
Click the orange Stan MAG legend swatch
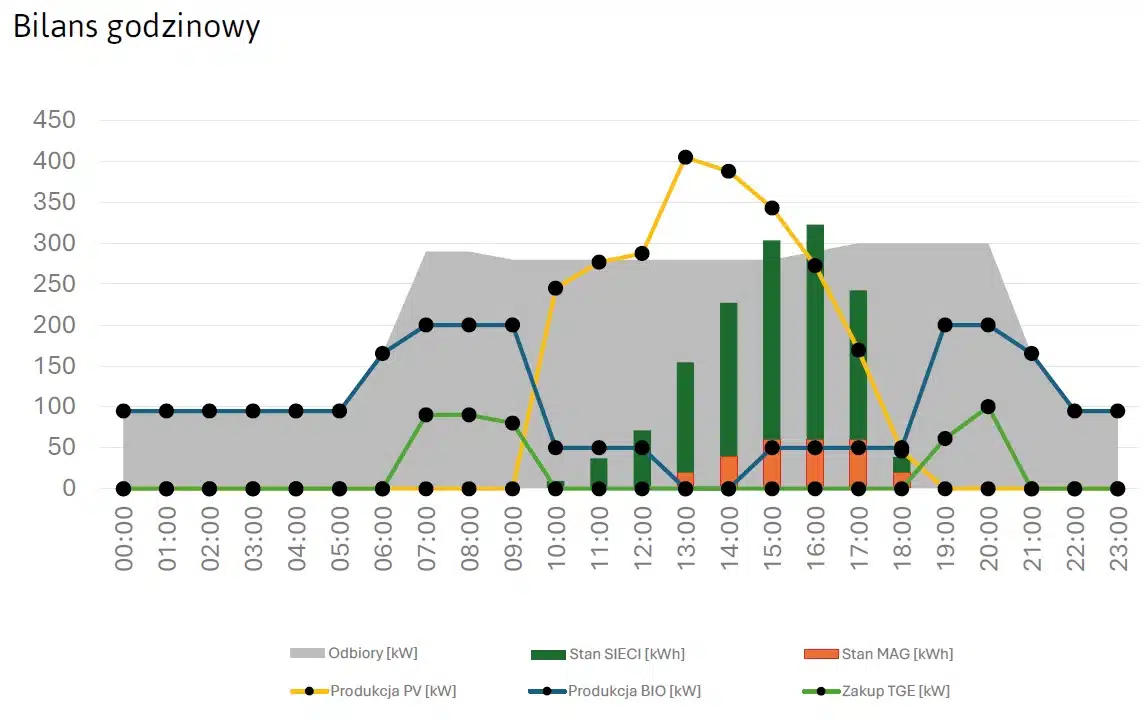coord(821,655)
